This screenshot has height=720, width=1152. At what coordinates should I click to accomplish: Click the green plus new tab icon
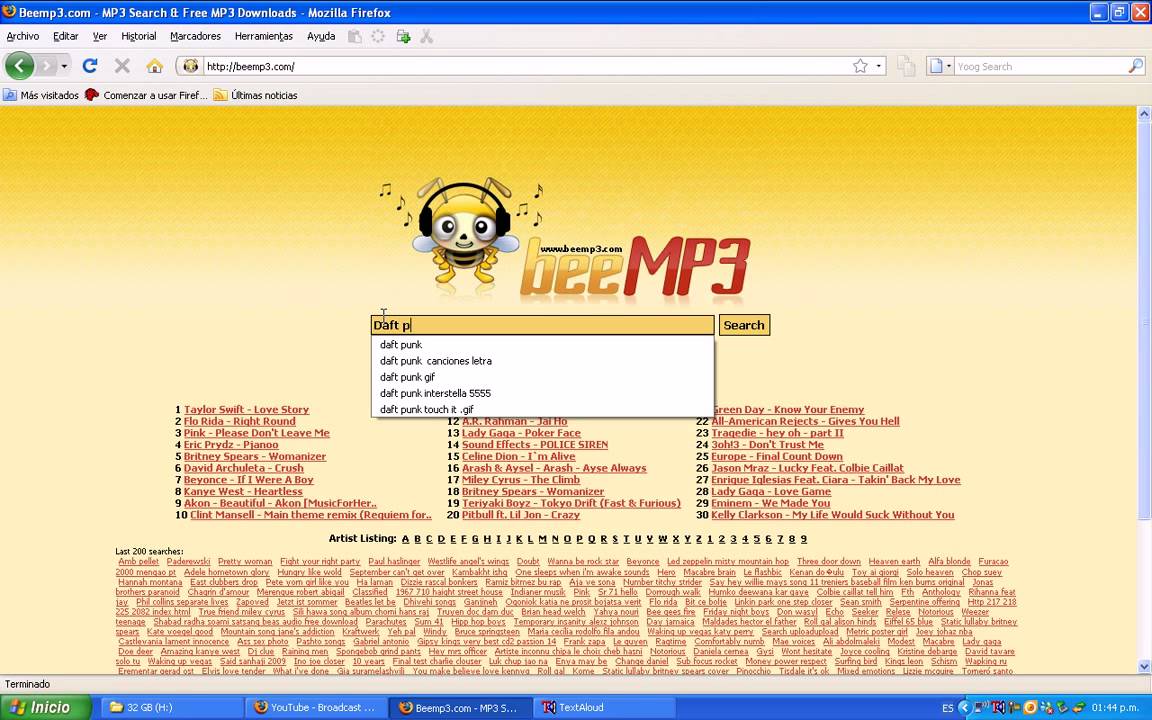coord(403,36)
